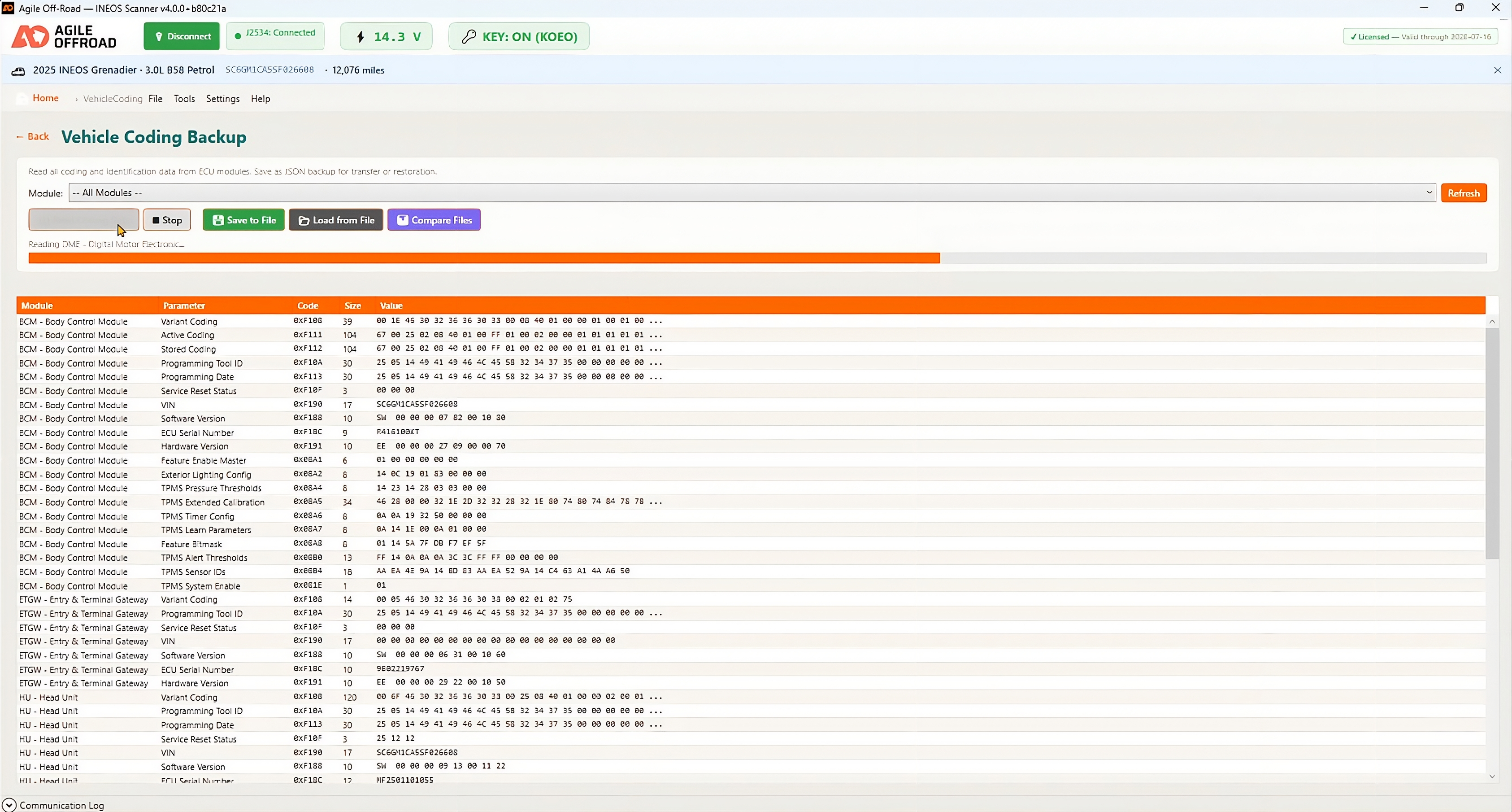1512x812 pixels.
Task: Click the J2534: Connected status badge
Action: click(275, 36)
